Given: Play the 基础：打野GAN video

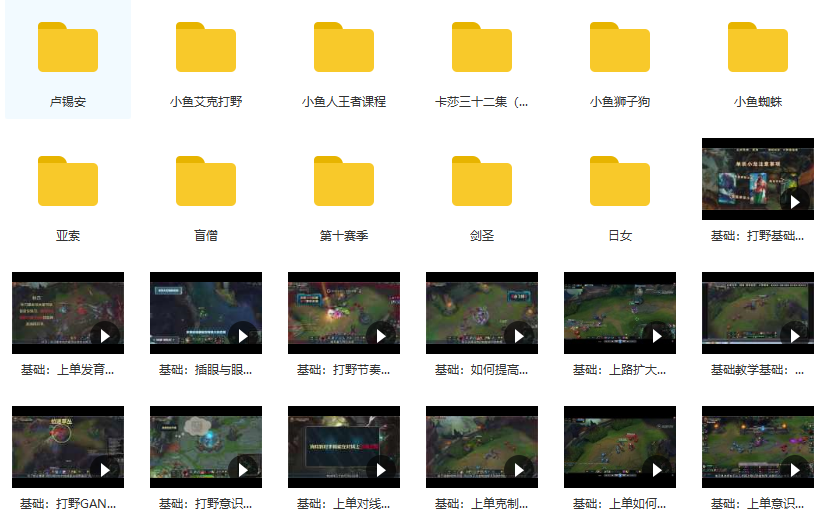Looking at the screenshot, I should coord(68,447).
